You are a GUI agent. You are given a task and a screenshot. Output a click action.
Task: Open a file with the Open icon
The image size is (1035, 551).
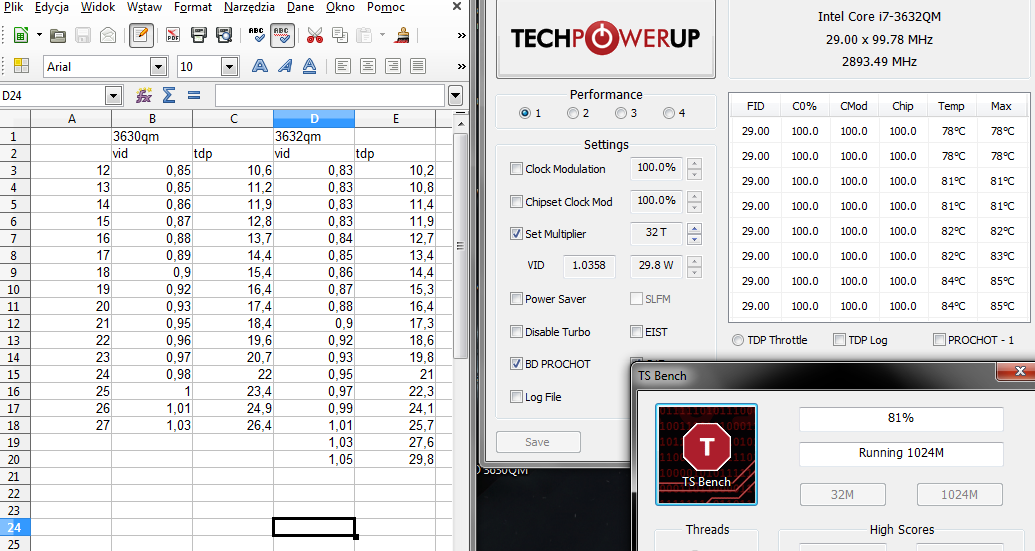58,35
